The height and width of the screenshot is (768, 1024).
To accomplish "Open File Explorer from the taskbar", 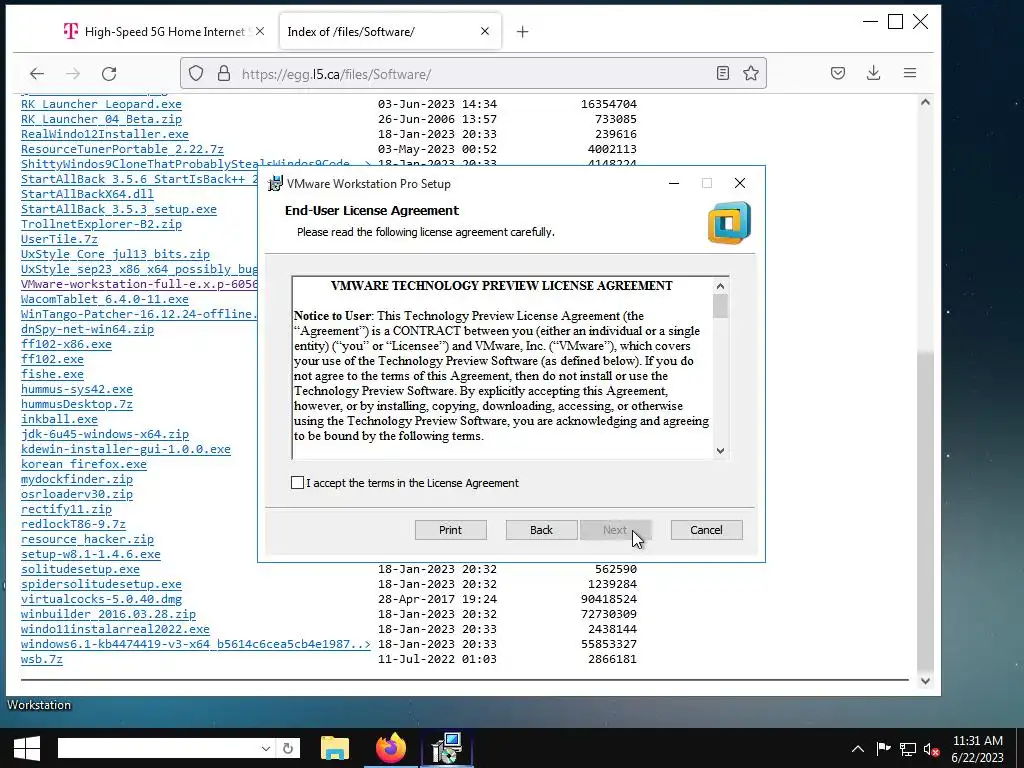I will [335, 748].
